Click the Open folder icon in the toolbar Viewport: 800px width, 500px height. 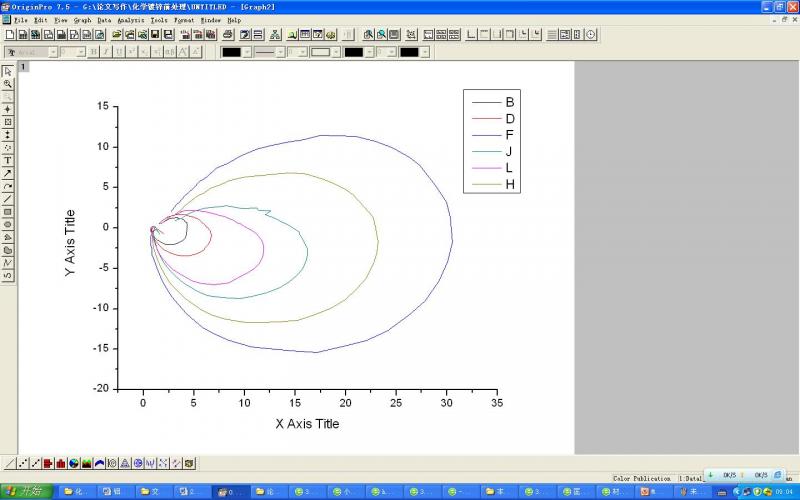pyautogui.click(x=116, y=34)
